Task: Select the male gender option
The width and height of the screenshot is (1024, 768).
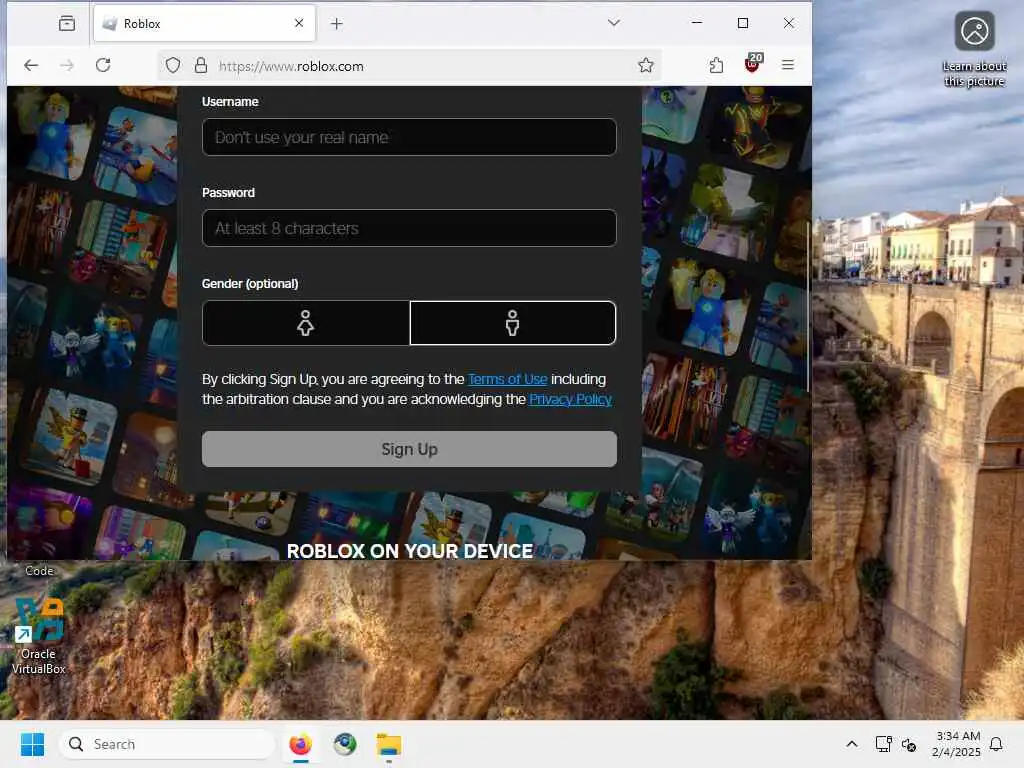Action: pos(513,323)
